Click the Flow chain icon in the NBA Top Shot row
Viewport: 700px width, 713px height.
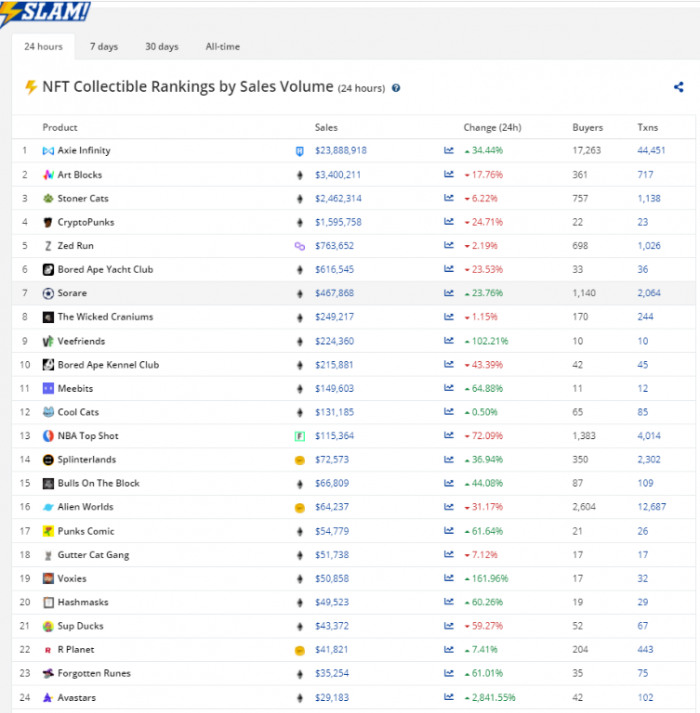point(299,437)
